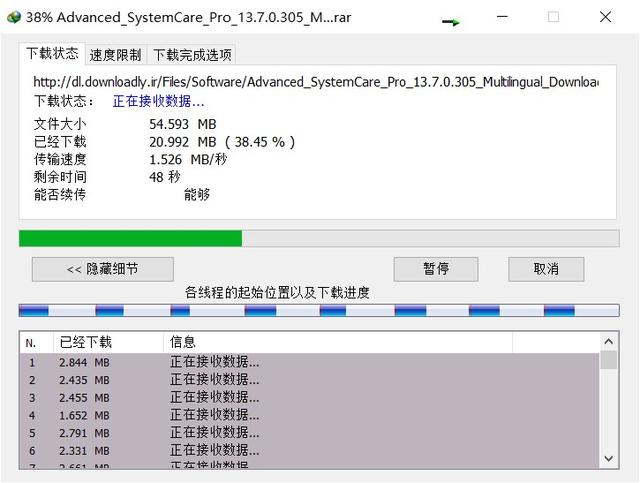Select thread row 2 with 2.435 MB
The image size is (640, 483).
[x=309, y=380]
